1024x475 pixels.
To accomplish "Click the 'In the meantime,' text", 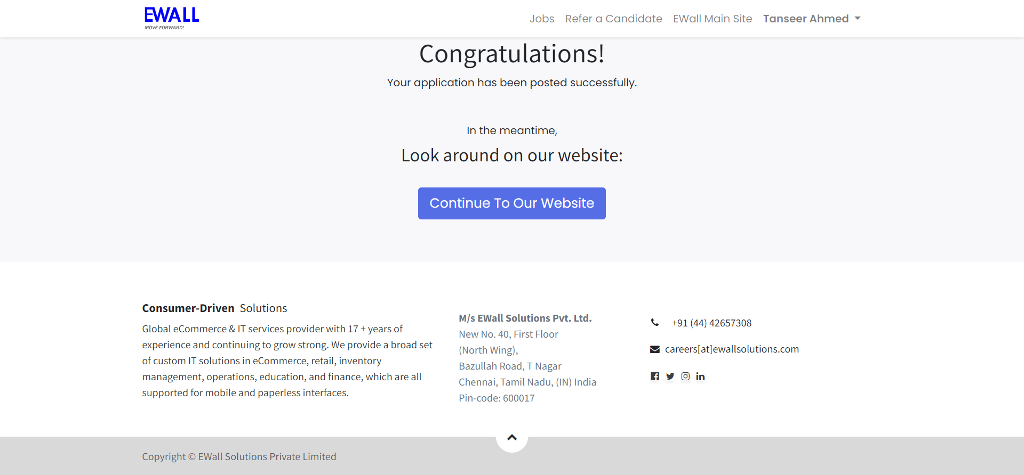I will pyautogui.click(x=512, y=130).
